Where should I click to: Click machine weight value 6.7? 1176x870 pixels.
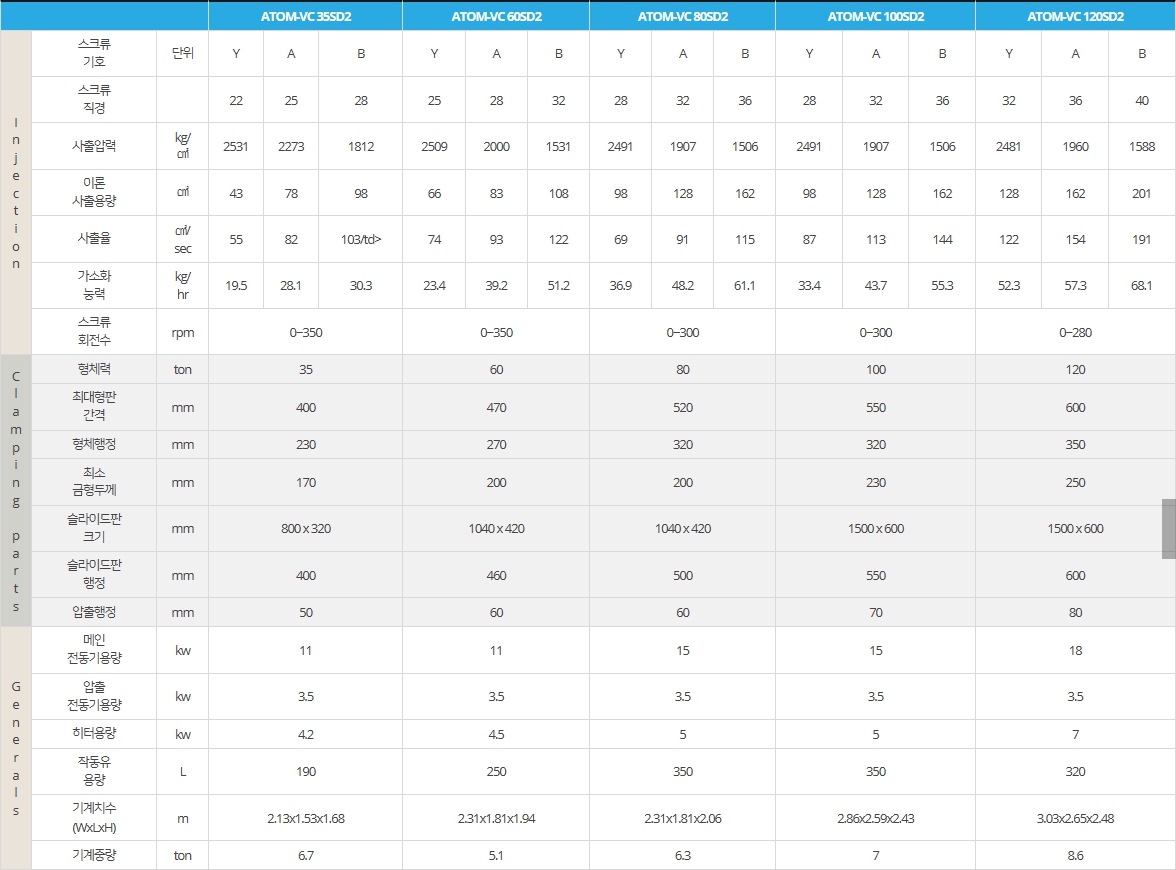click(306, 856)
